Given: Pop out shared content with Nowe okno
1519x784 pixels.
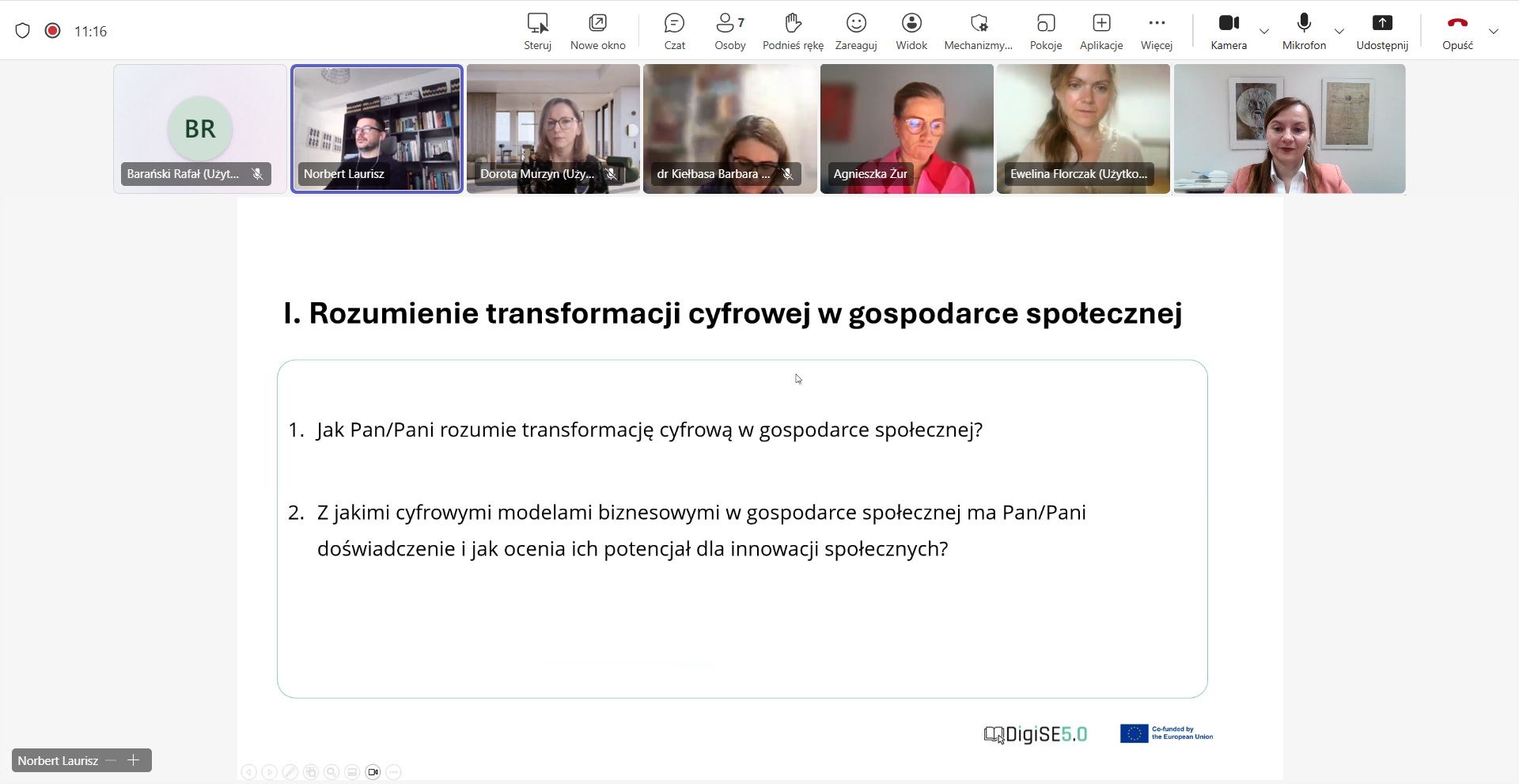Looking at the screenshot, I should coord(598,31).
